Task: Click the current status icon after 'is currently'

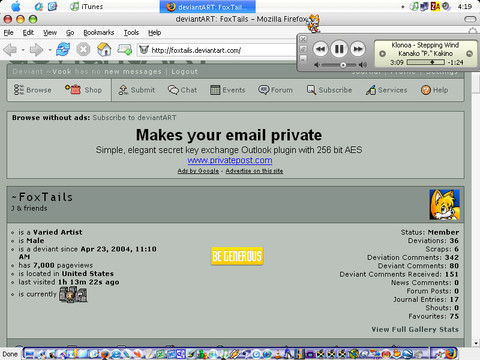Action: pos(73,295)
